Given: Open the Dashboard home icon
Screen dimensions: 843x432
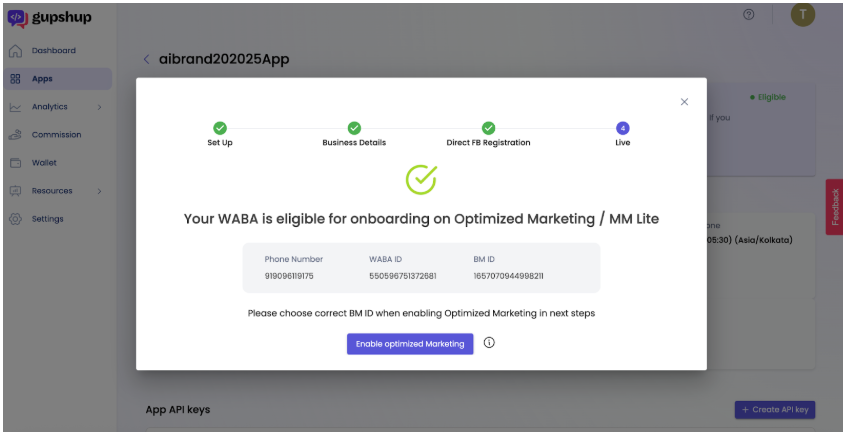Looking at the screenshot, I should pos(16,51).
